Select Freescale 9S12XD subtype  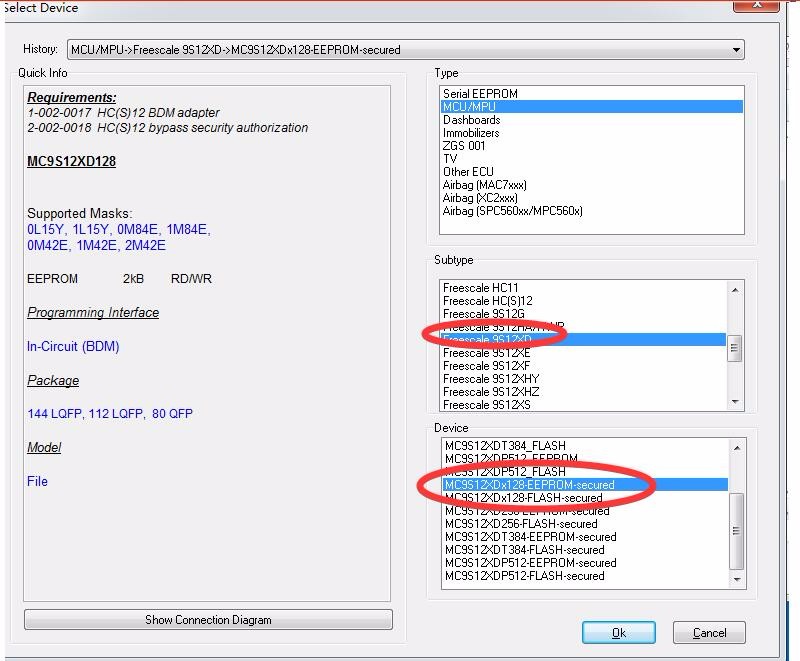click(x=583, y=340)
